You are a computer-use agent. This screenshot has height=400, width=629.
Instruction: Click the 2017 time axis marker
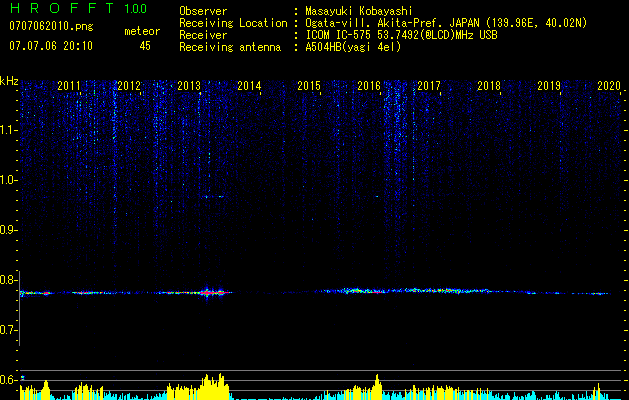429,85
